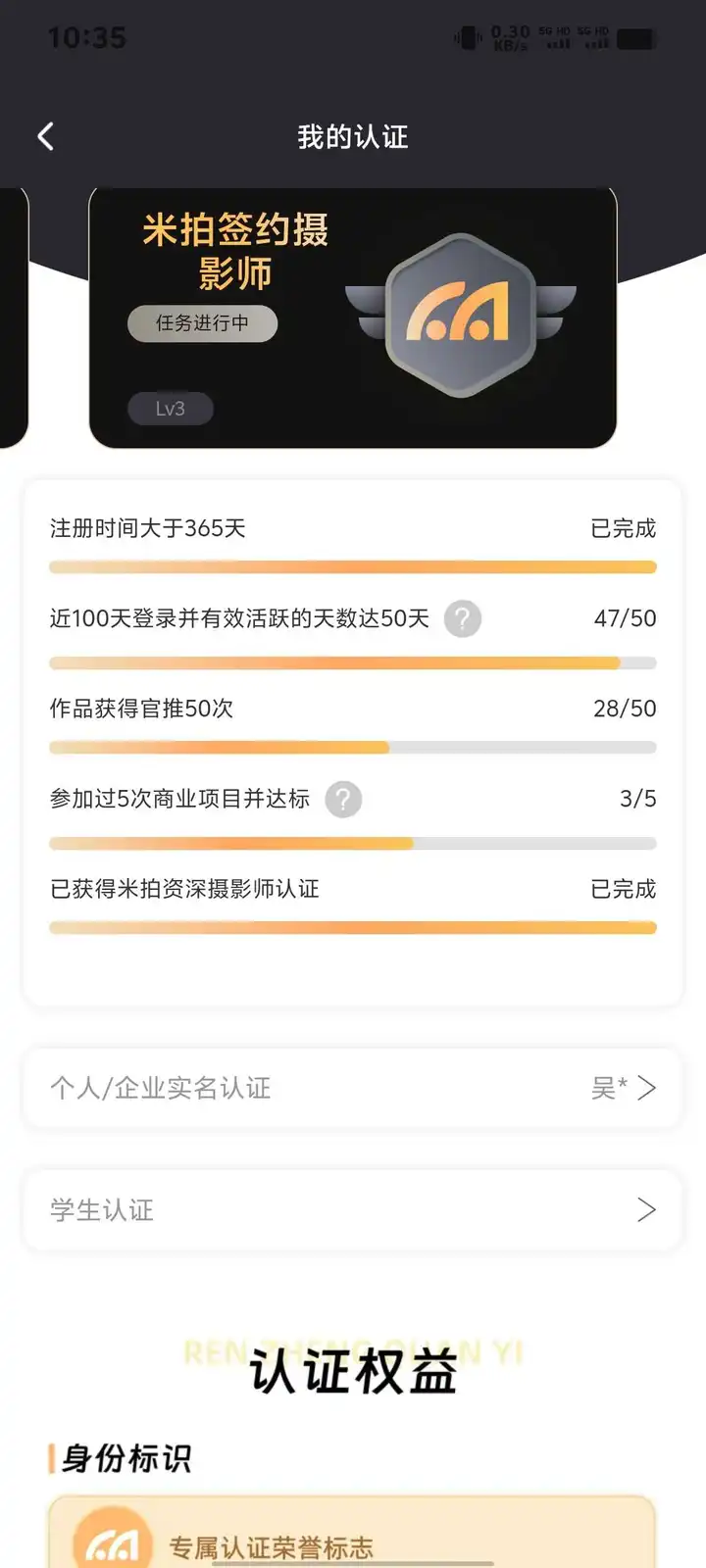Viewport: 706px width, 1568px height.
Task: Open 学生认证 chevron arrow
Action: tap(646, 1210)
